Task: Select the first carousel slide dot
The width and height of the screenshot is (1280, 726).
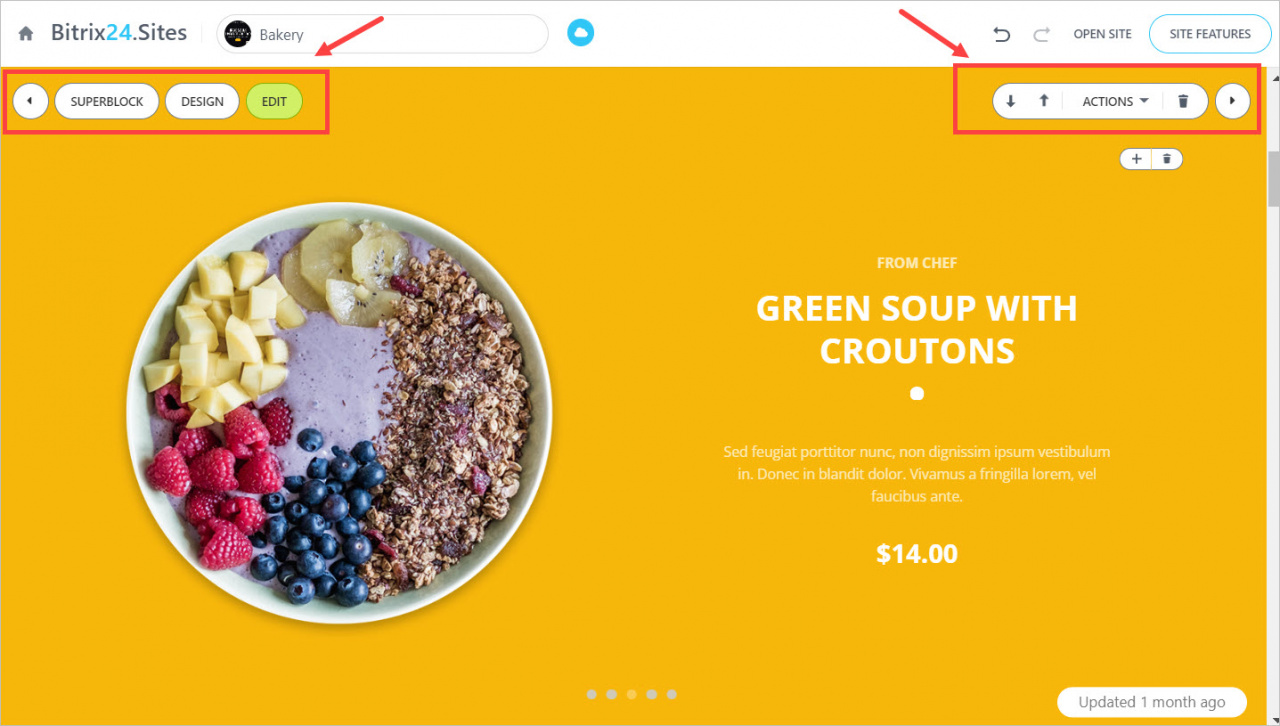Action: [592, 694]
